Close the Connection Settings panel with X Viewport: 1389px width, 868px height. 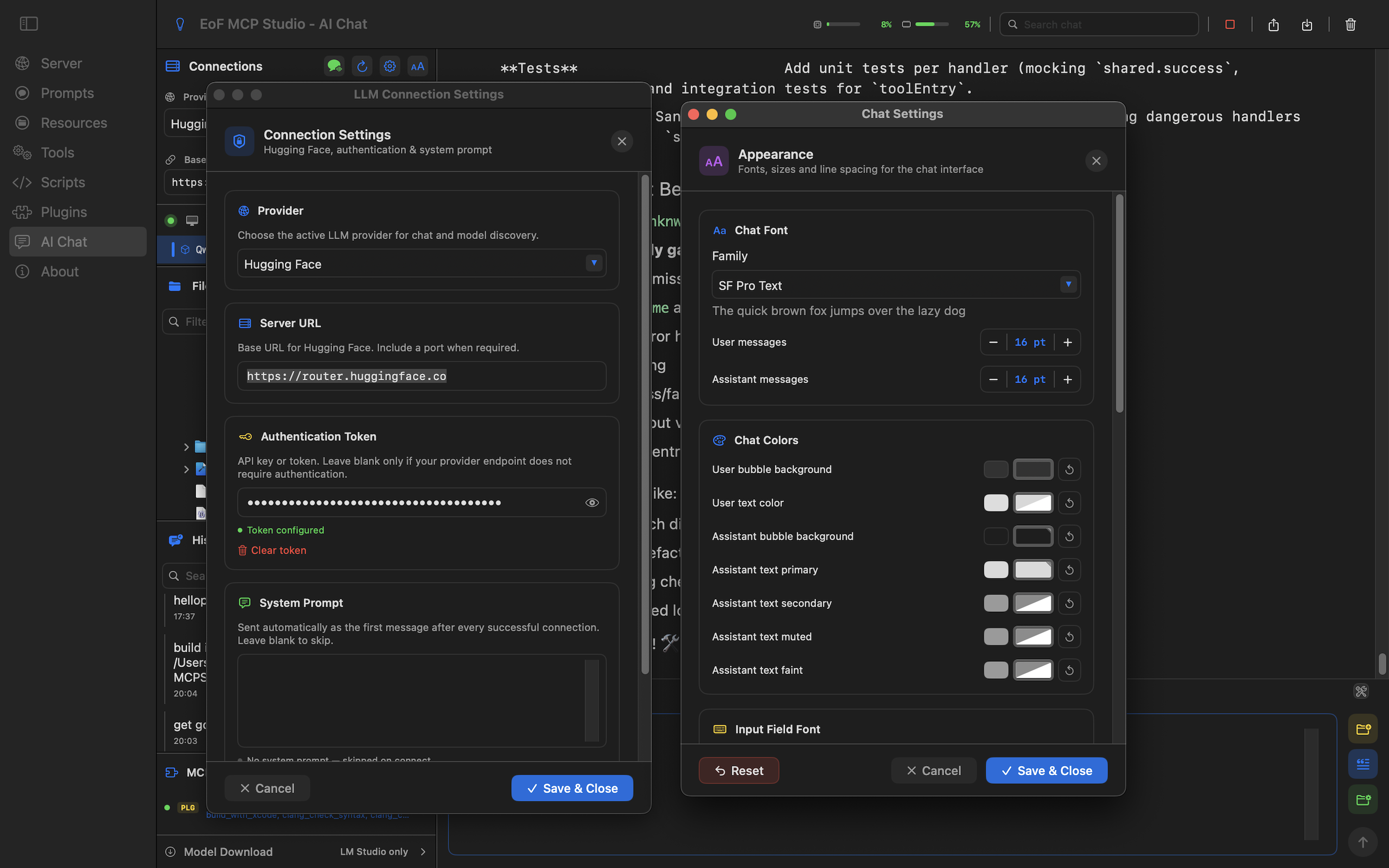pos(622,141)
